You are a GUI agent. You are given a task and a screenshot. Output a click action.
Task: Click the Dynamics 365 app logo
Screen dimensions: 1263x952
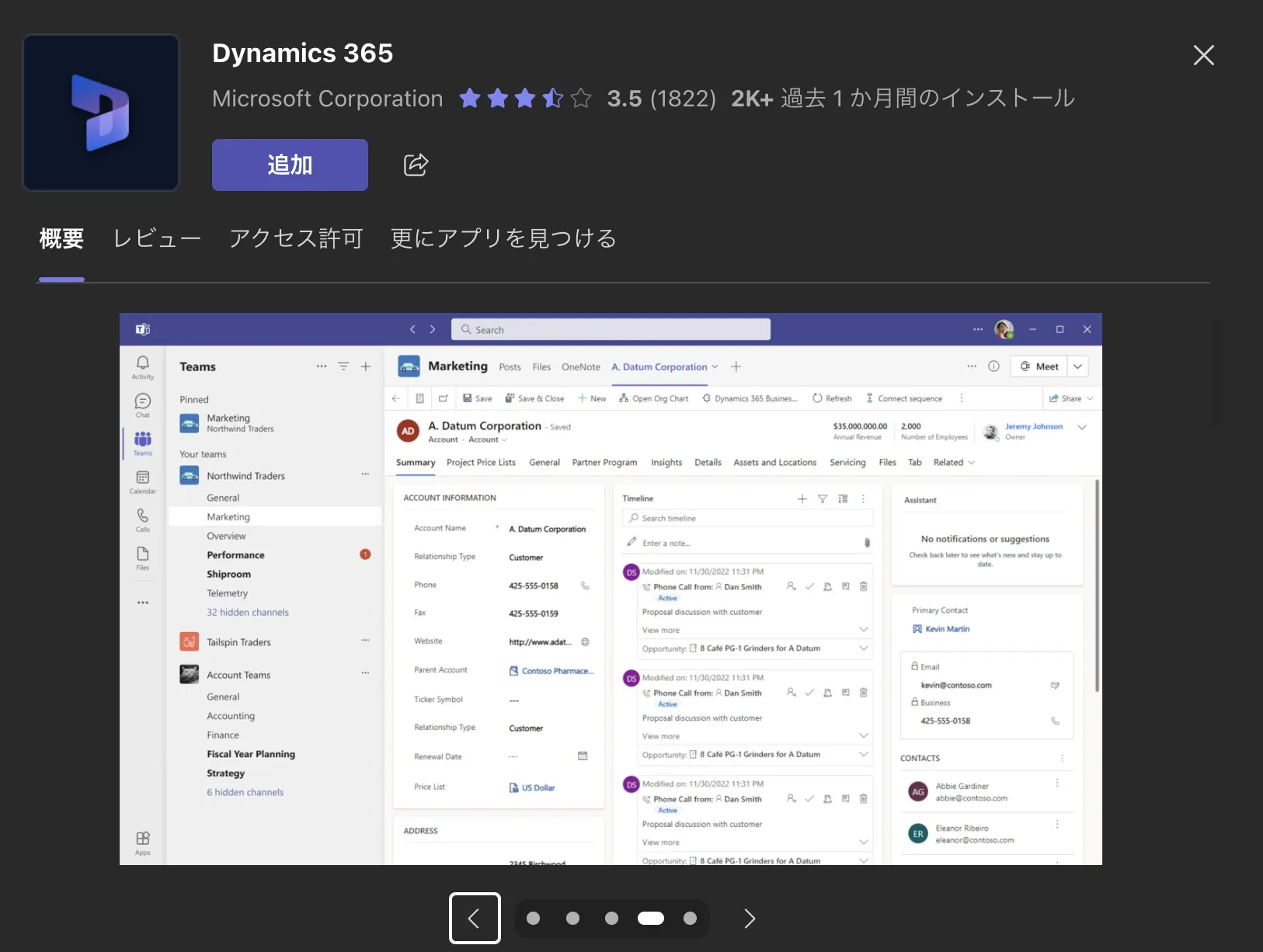click(101, 113)
